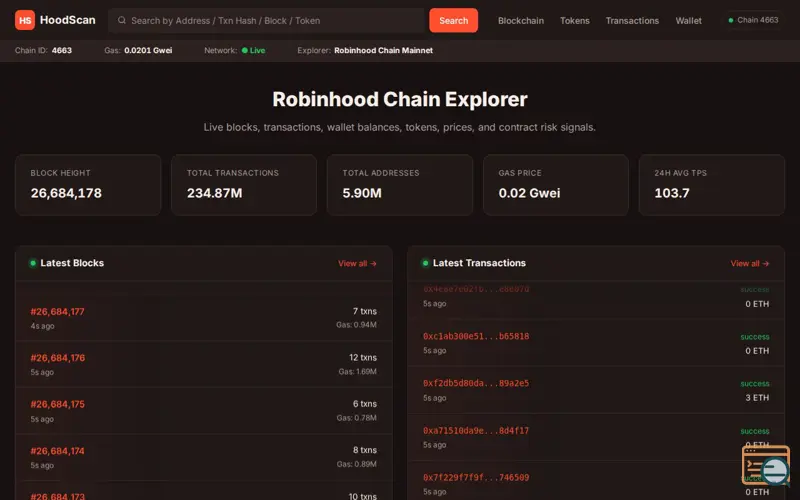Click success status of 0xc1ab300e51 transaction
Image resolution: width=800 pixels, height=500 pixels.
[755, 337]
